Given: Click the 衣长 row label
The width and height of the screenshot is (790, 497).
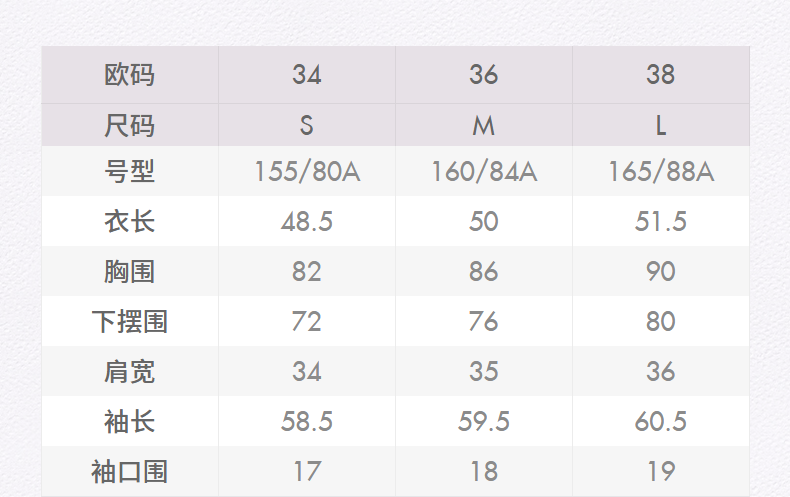Looking at the screenshot, I should pos(130,221).
